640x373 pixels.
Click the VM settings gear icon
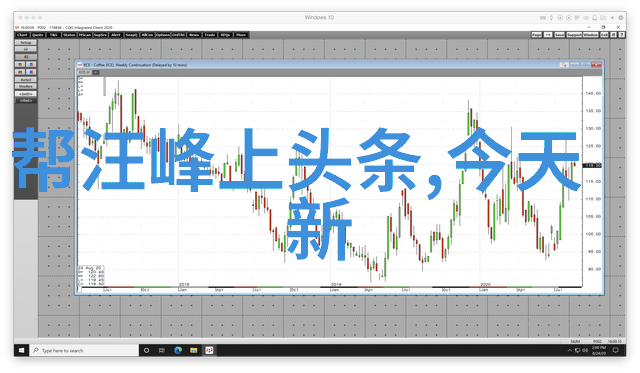click(621, 18)
